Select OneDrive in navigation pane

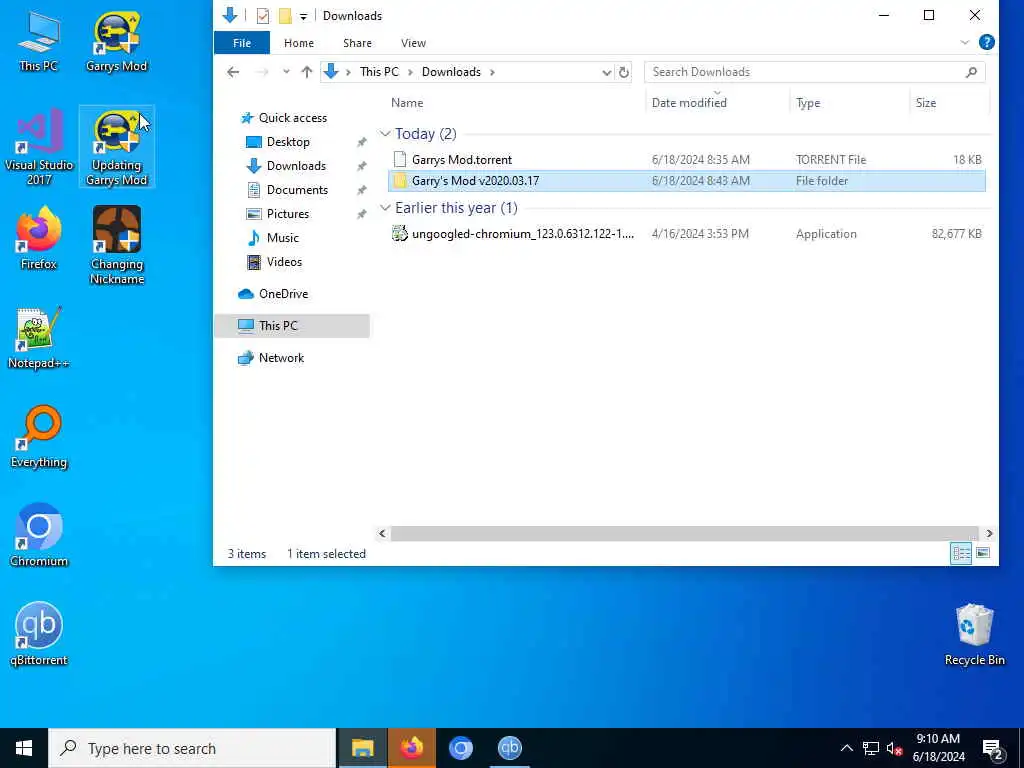[283, 294]
